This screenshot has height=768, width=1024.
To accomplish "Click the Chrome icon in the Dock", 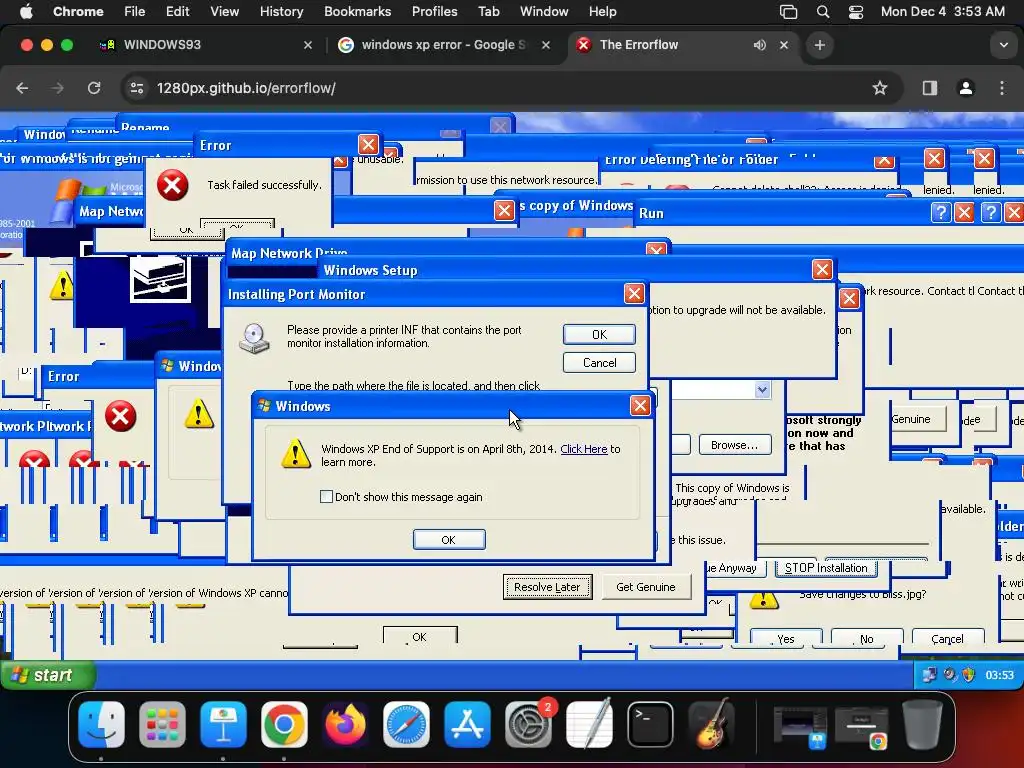I will pyautogui.click(x=284, y=724).
